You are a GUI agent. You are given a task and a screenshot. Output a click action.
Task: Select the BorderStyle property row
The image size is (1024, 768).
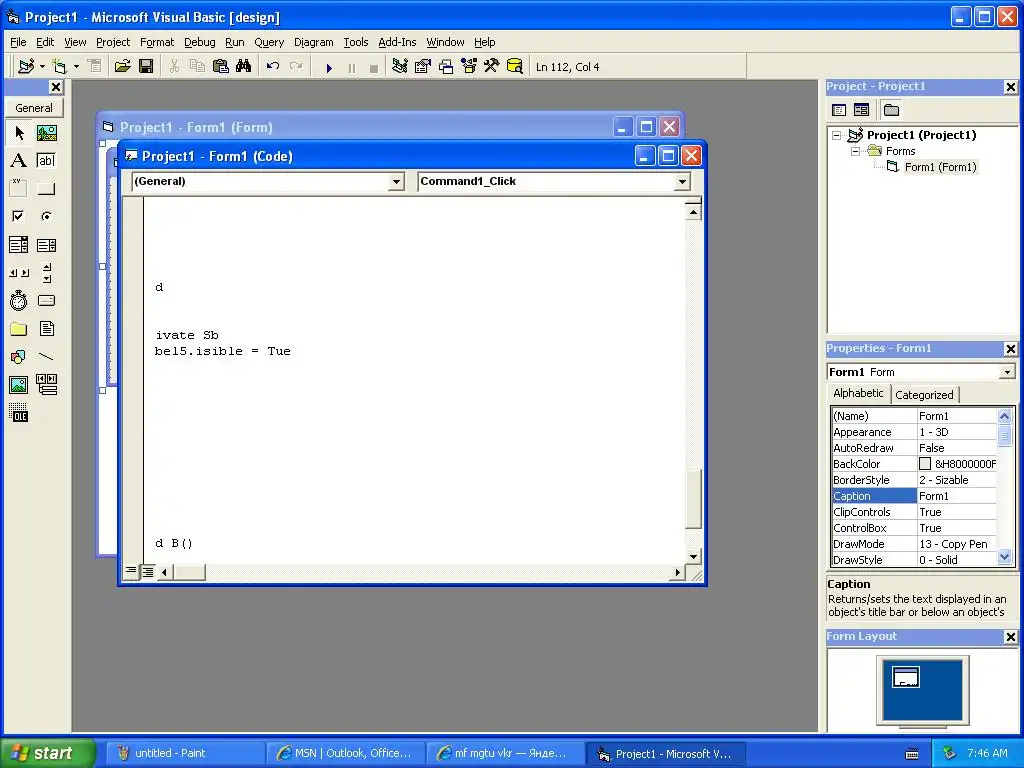(914, 480)
